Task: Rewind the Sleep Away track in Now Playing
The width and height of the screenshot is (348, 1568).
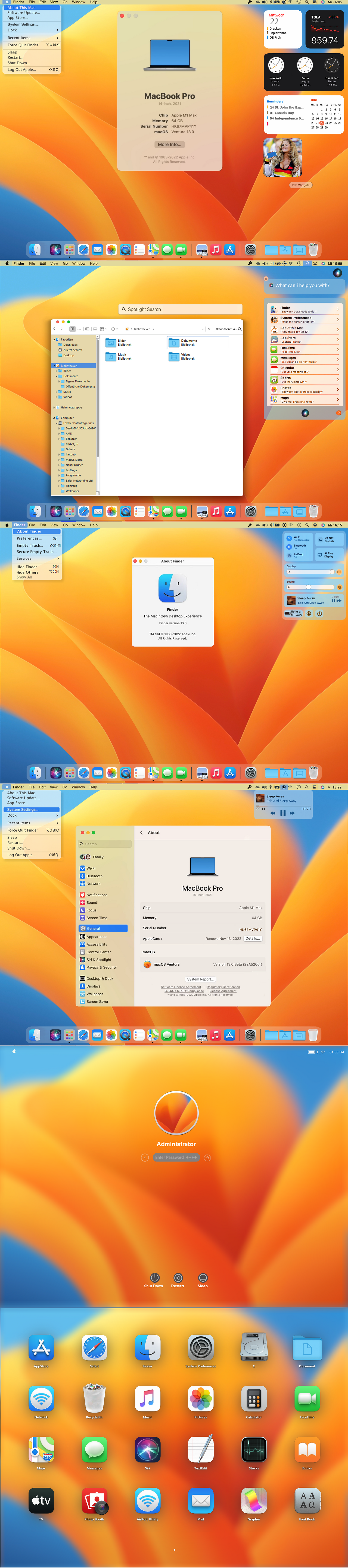Action: 273,813
